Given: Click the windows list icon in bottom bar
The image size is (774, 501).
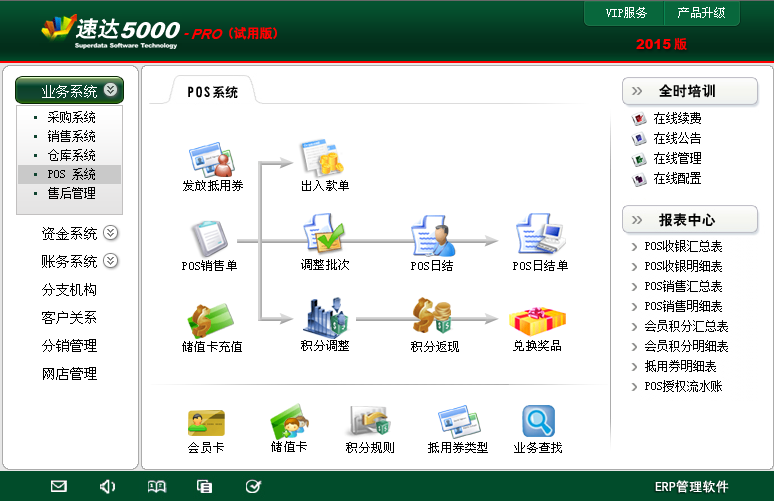Looking at the screenshot, I should (204, 487).
